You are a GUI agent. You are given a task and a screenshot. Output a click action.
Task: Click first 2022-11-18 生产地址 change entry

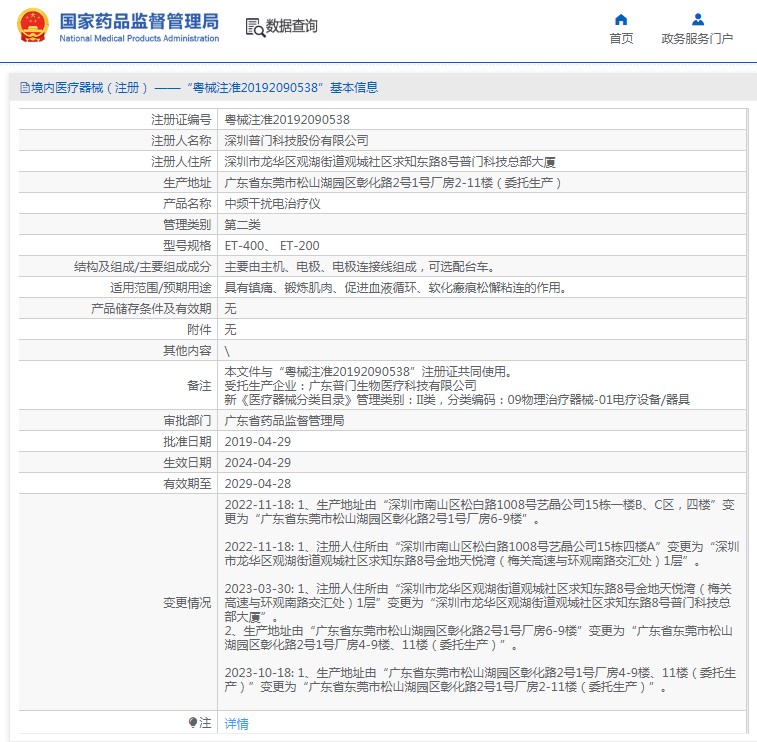tap(479, 512)
